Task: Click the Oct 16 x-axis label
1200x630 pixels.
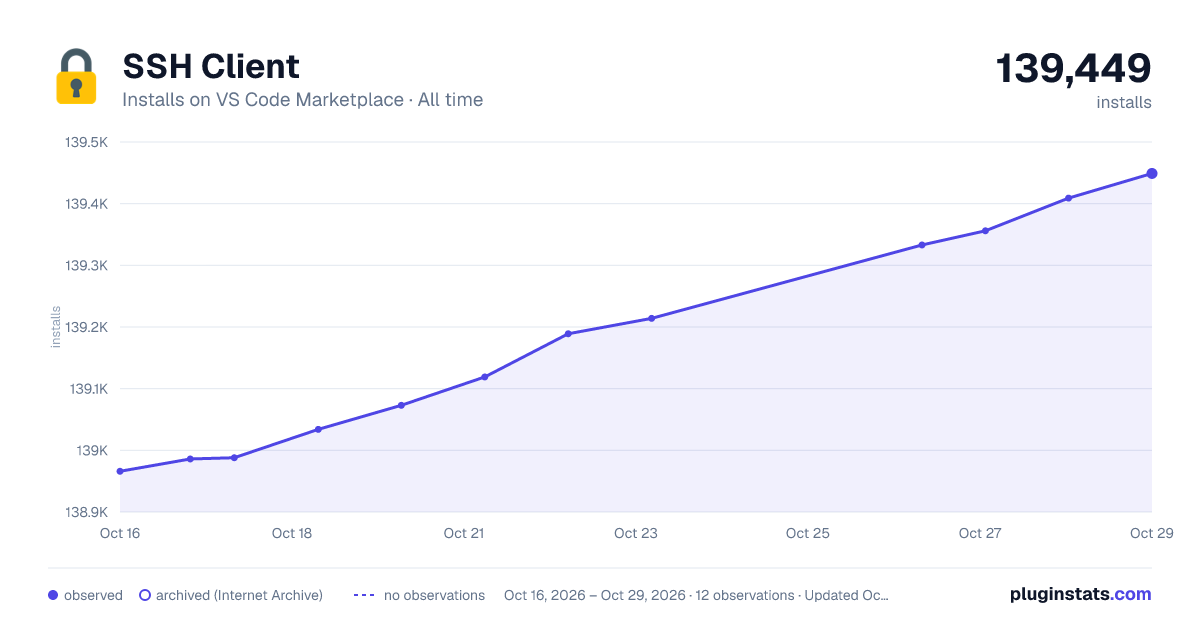Action: [120, 533]
